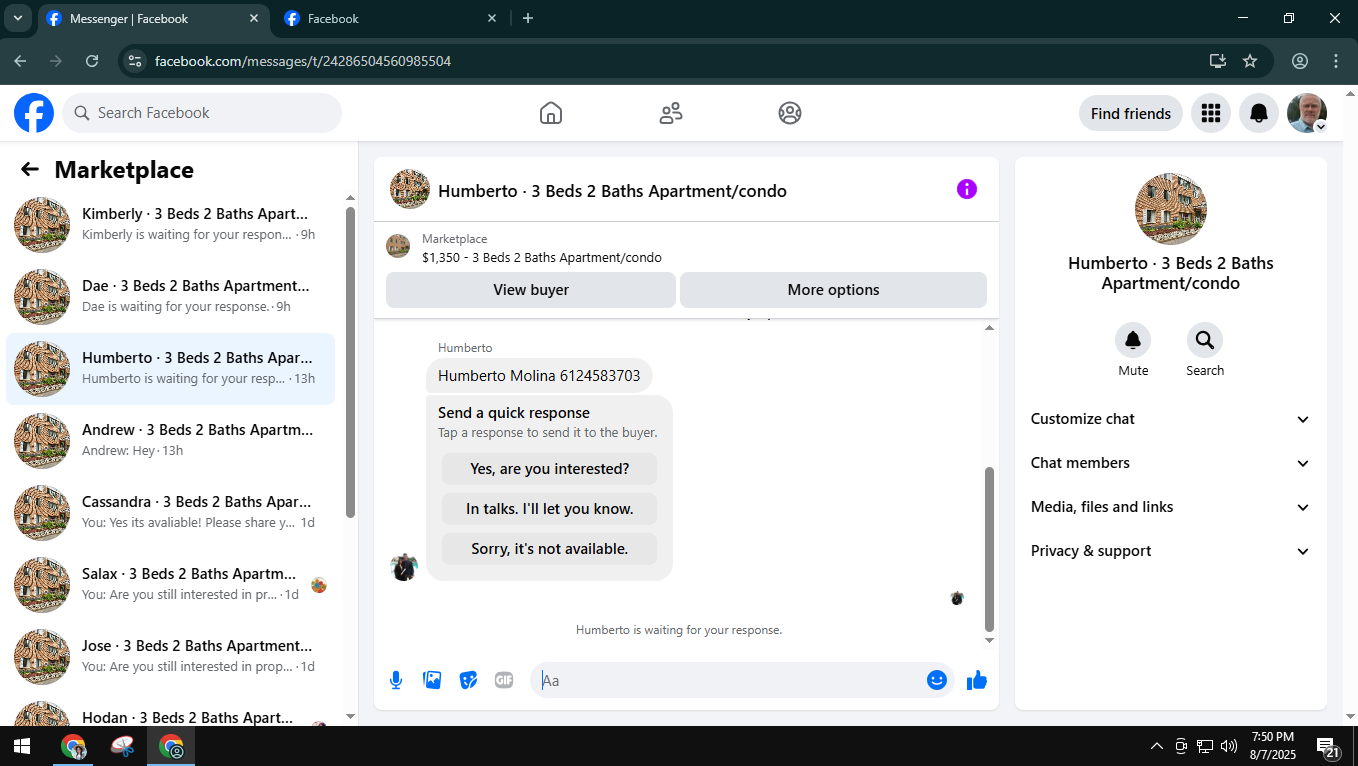Expand the Privacy & support section
This screenshot has height=766, width=1358.
coord(1171,551)
